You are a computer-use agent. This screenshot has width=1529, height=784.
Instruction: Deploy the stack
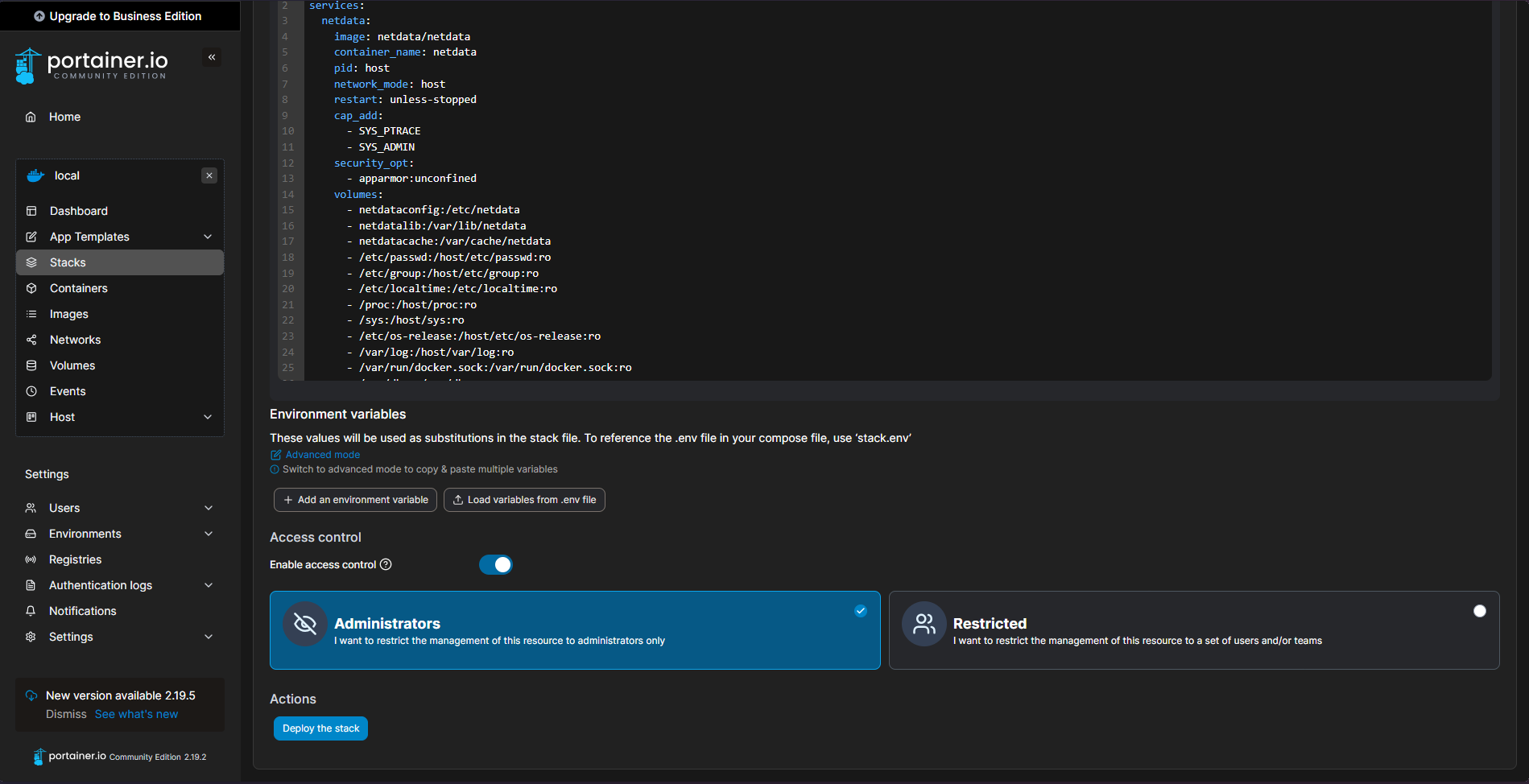pos(320,728)
